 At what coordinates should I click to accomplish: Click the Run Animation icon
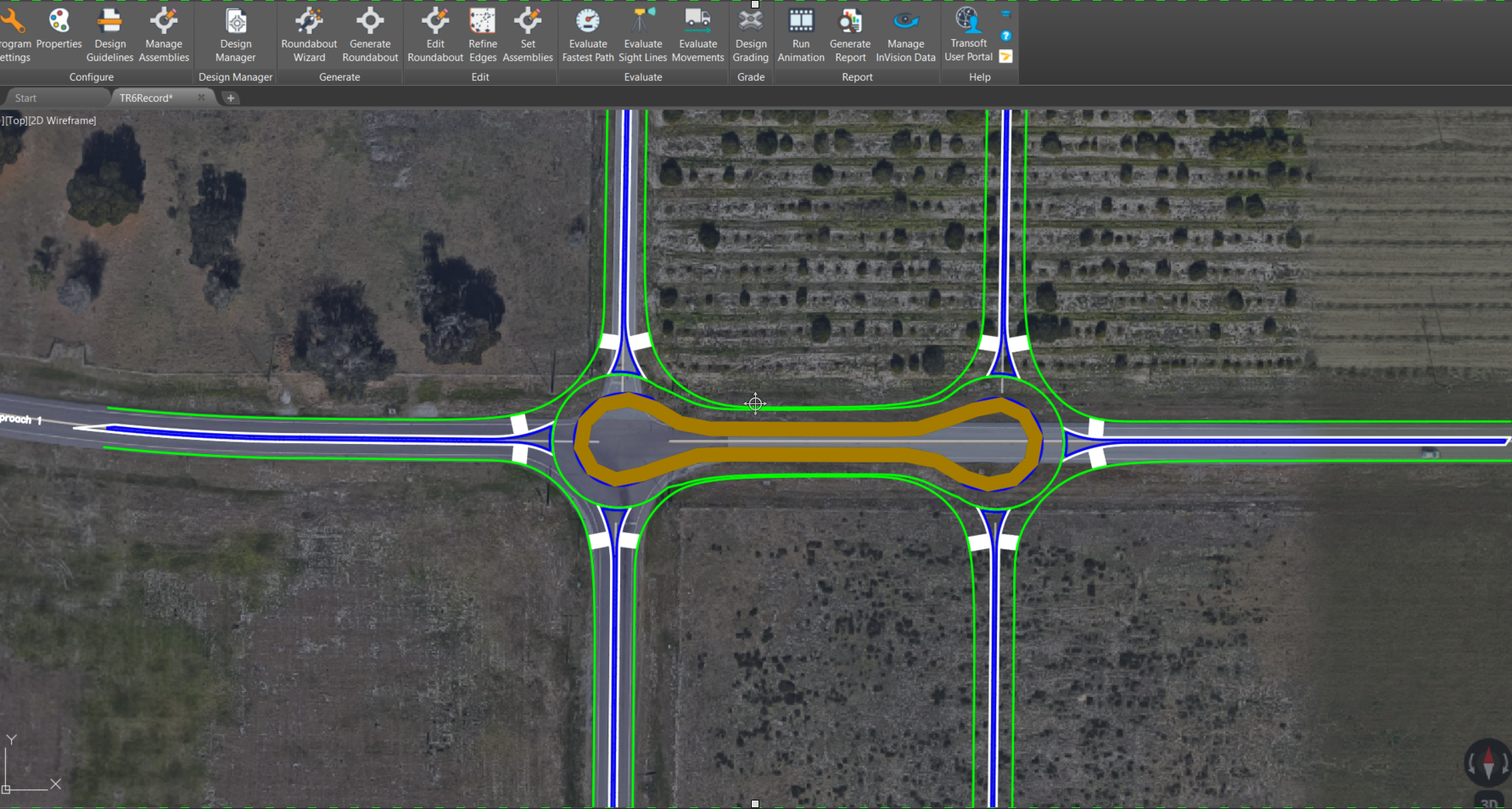point(801,35)
